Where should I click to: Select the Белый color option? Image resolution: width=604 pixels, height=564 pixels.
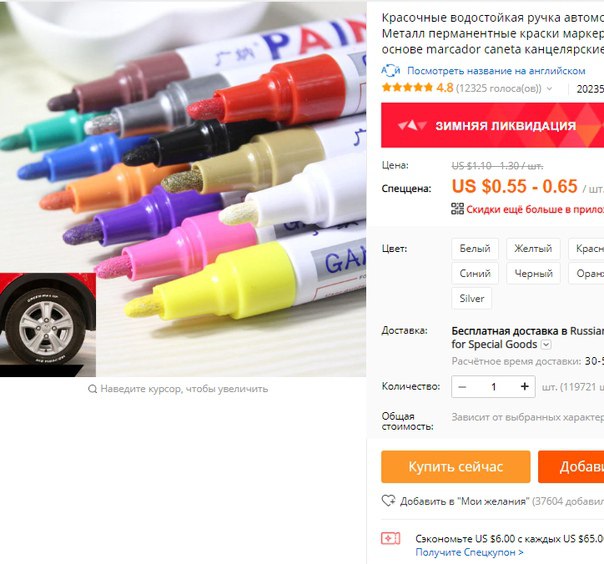475,248
